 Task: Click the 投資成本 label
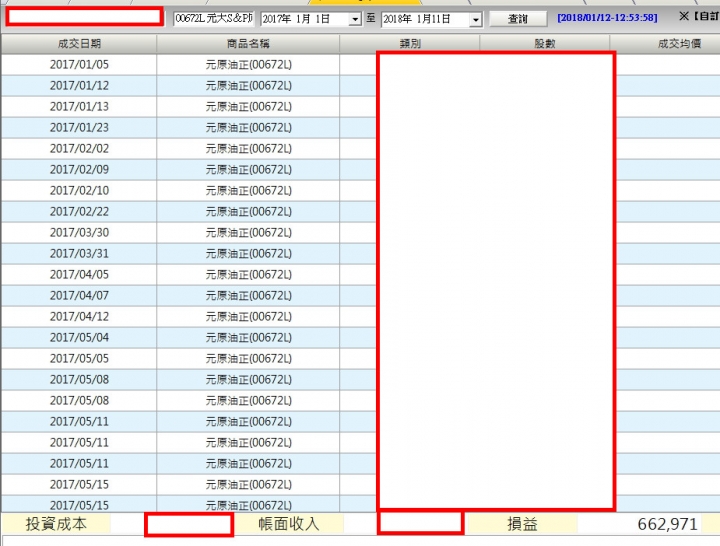click(x=56, y=524)
